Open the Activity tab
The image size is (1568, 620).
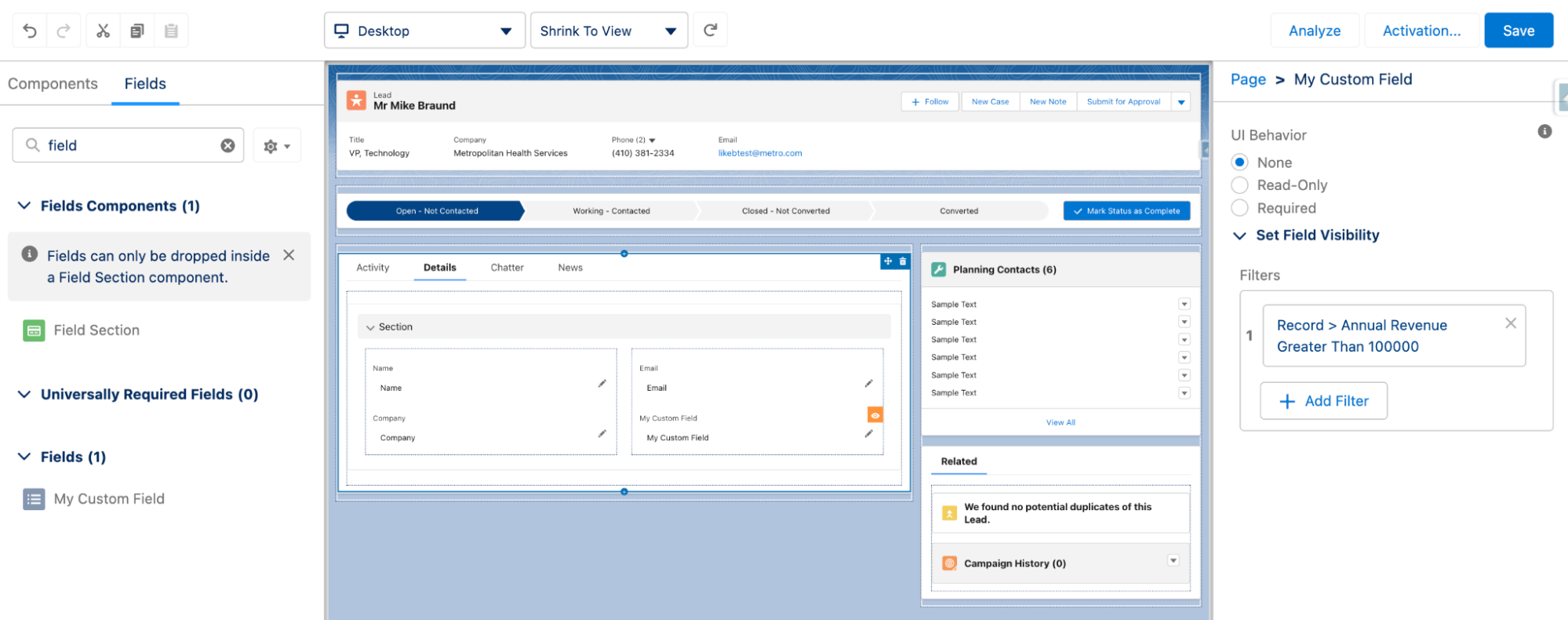(x=373, y=268)
